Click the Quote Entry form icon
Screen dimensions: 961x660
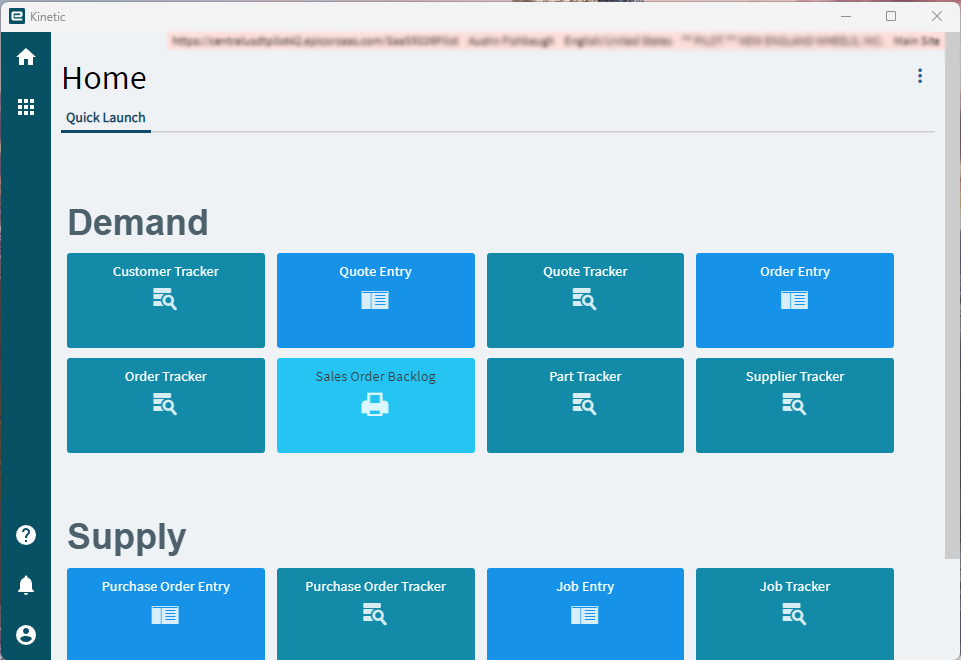coord(375,300)
